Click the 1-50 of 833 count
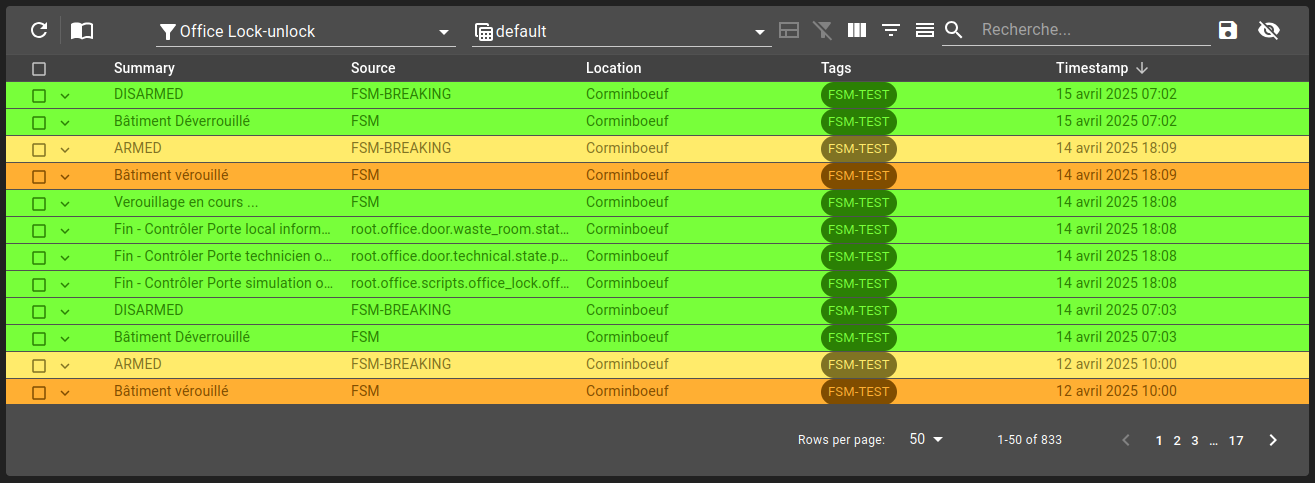1315x483 pixels. coord(1029,440)
